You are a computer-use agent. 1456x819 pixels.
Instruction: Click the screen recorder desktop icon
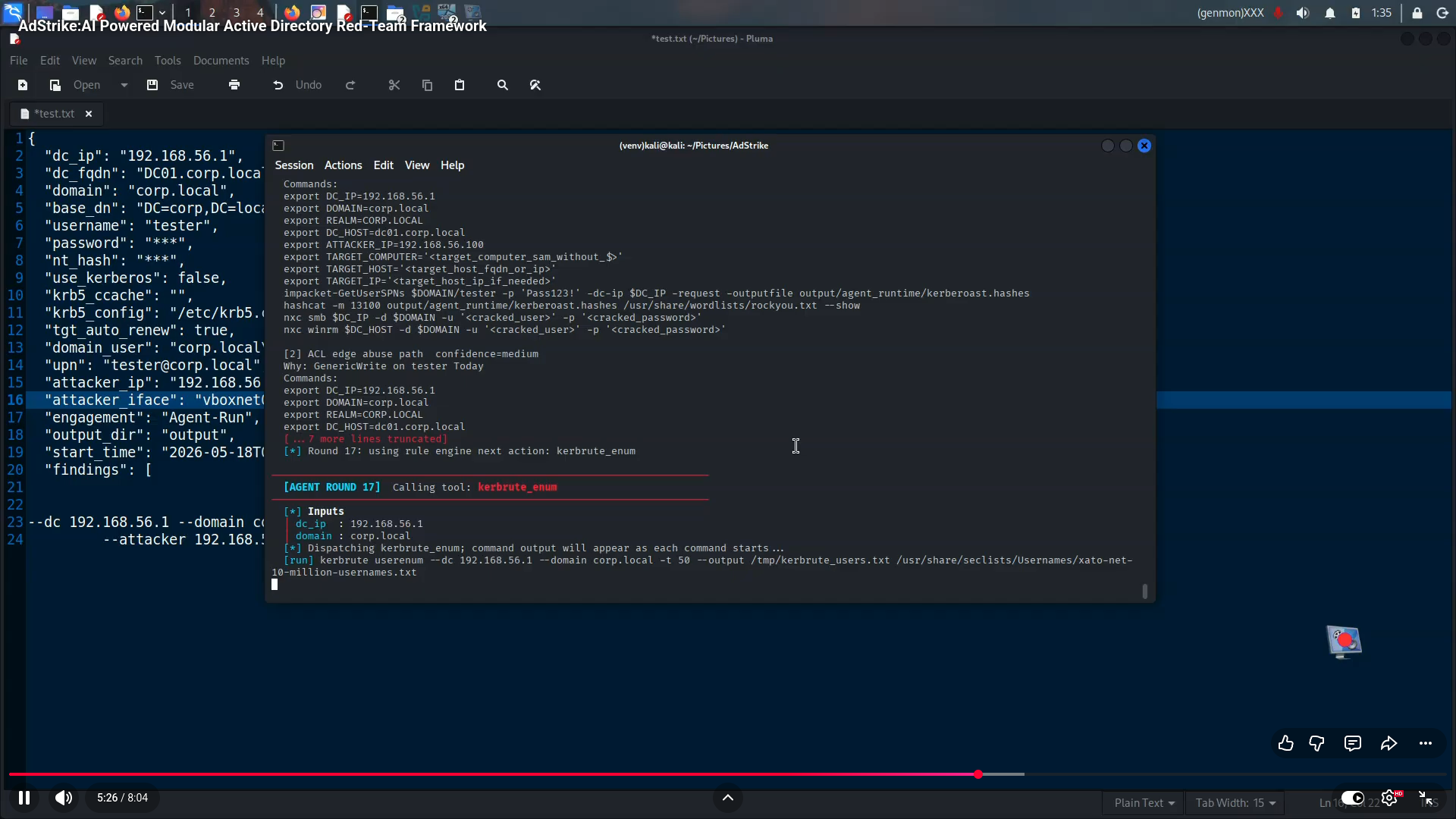(1344, 642)
